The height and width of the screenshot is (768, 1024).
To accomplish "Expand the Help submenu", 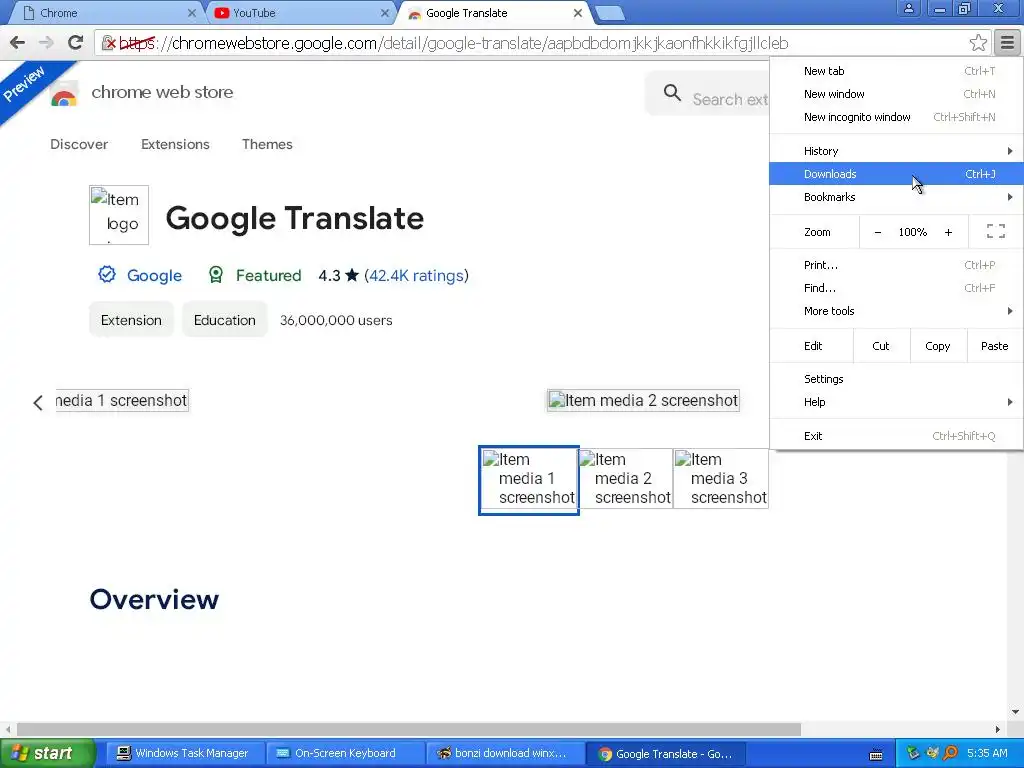I will [x=896, y=402].
